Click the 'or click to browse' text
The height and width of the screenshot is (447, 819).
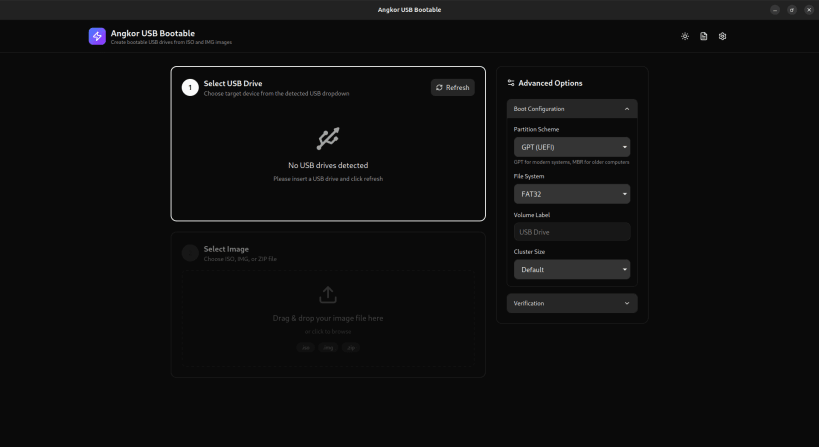coord(328,332)
